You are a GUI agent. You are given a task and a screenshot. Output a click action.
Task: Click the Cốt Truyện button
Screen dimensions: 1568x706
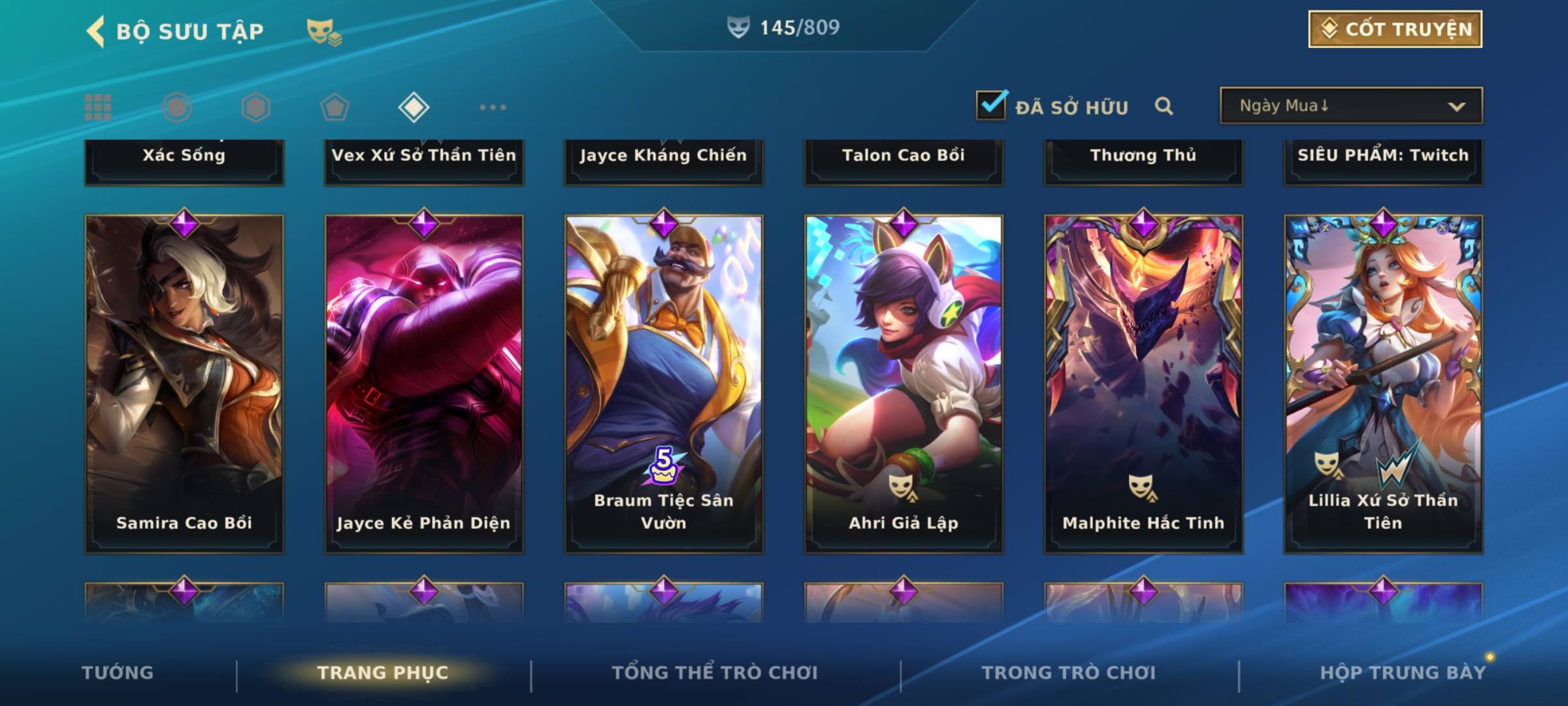point(1395,29)
